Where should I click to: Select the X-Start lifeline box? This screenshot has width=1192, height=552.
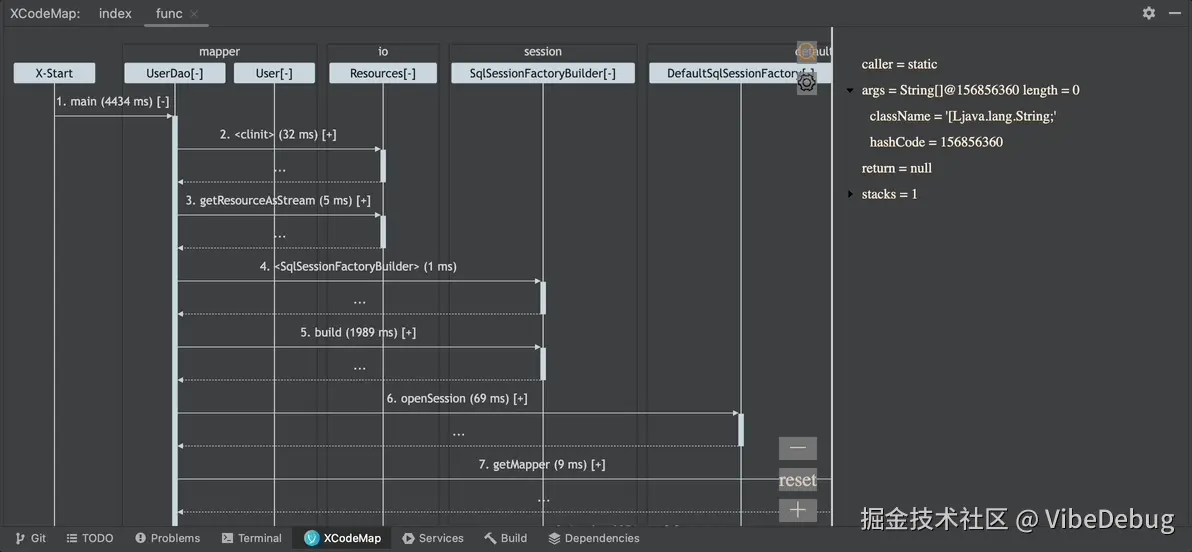[54, 74]
